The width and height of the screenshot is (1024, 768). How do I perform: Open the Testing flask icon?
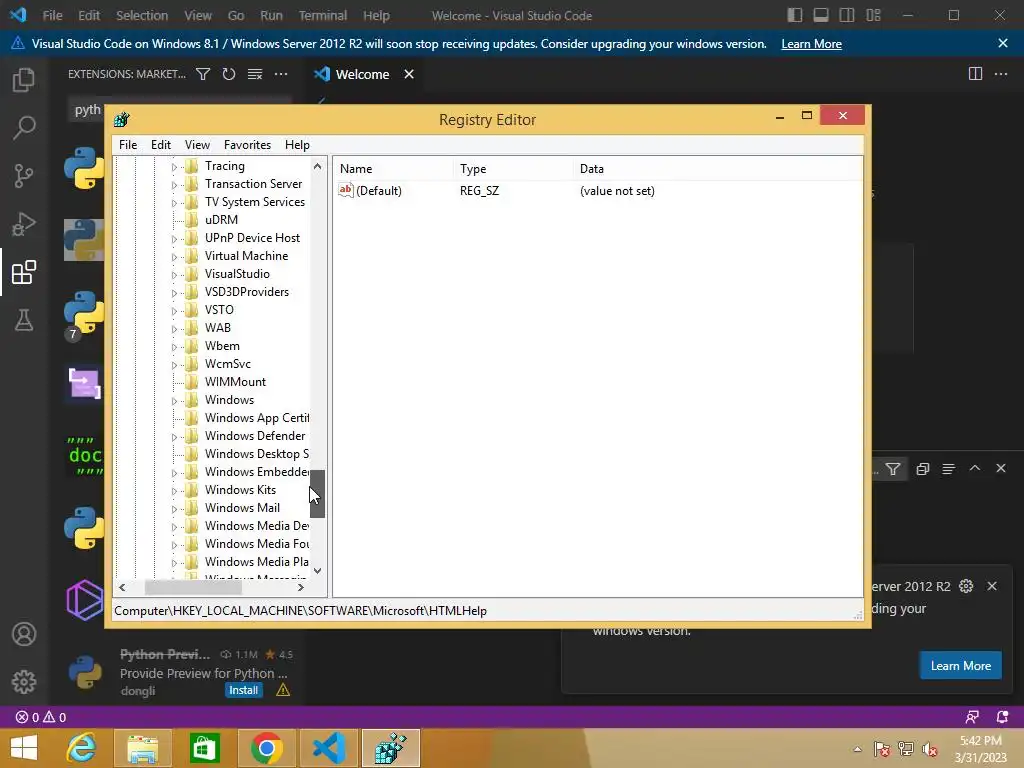[24, 320]
